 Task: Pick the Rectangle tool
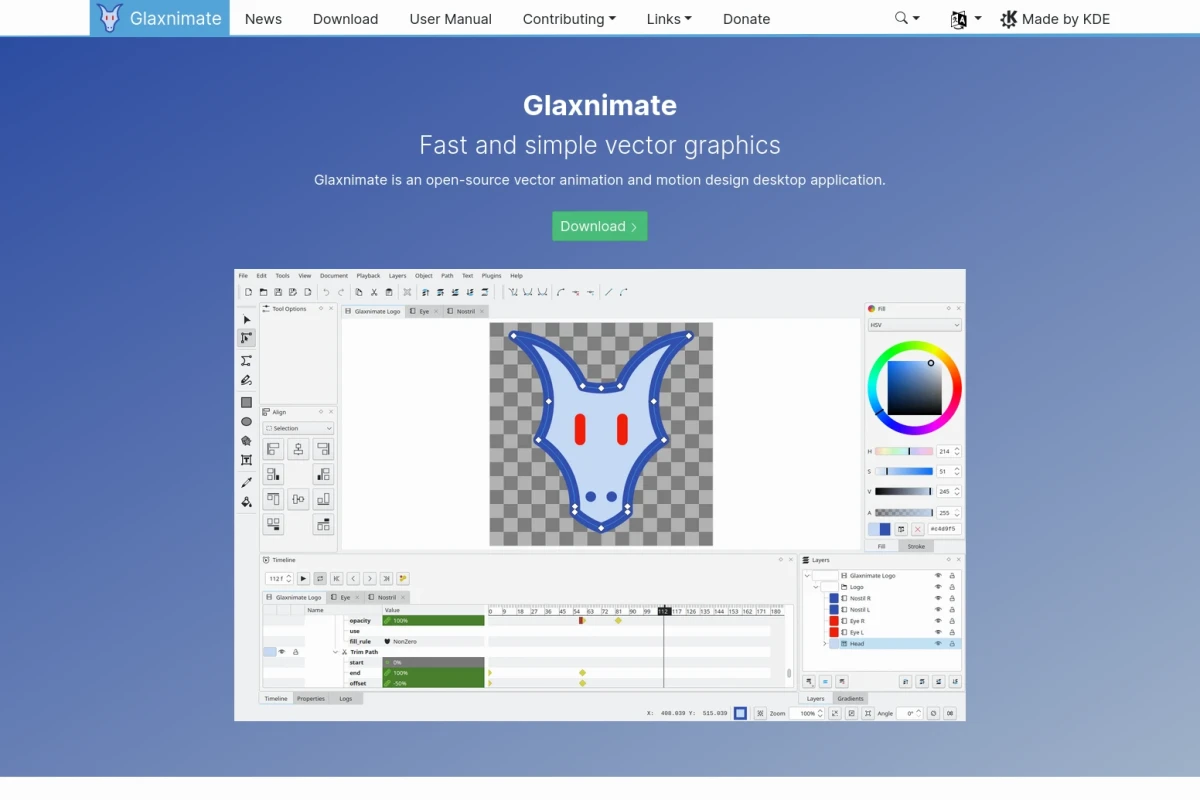246,402
